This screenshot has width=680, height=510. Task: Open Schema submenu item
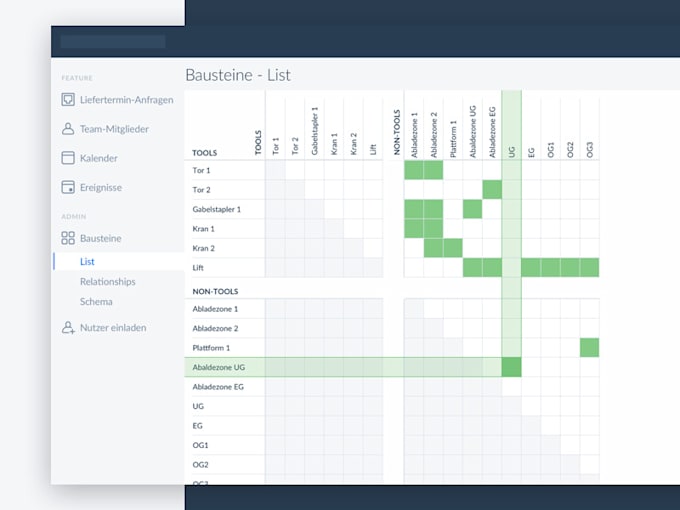pyautogui.click(x=96, y=301)
